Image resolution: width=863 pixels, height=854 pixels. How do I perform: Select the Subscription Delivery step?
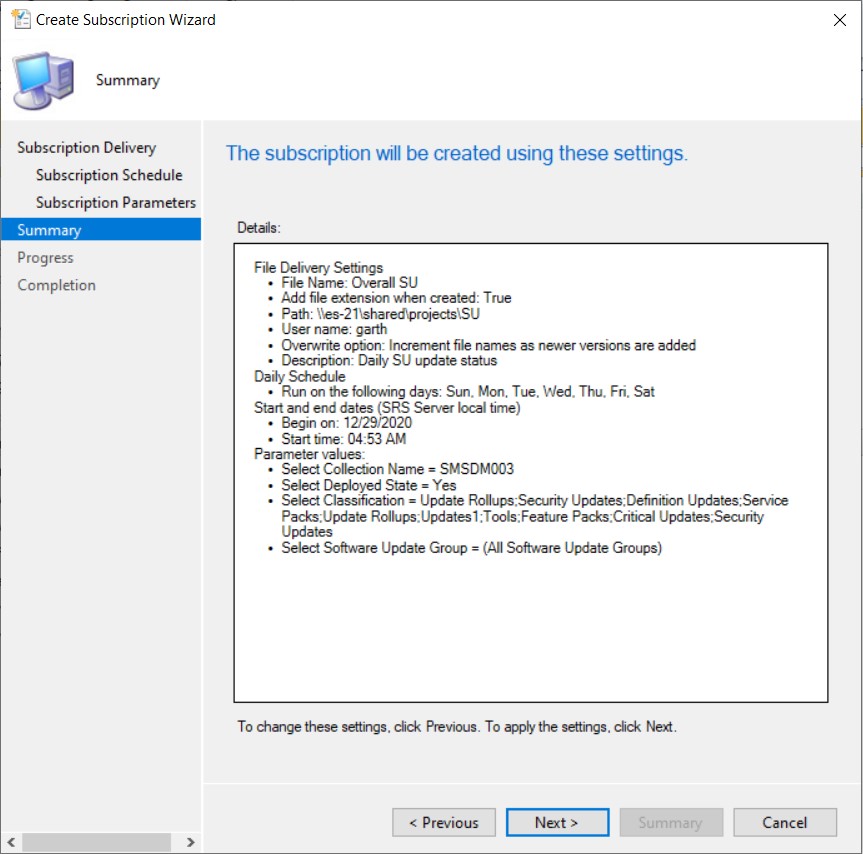click(87, 147)
